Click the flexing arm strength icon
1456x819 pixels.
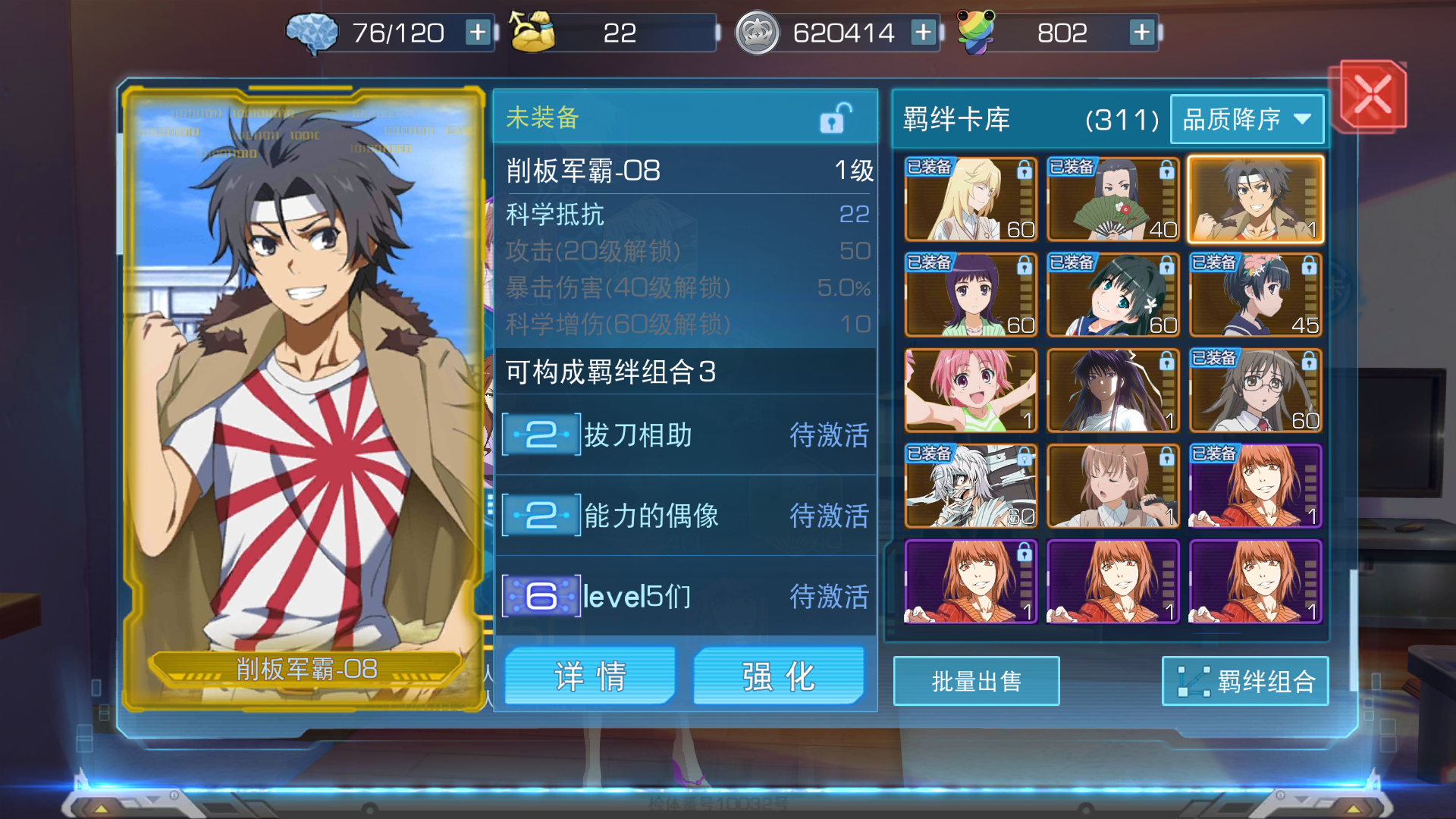pyautogui.click(x=532, y=32)
